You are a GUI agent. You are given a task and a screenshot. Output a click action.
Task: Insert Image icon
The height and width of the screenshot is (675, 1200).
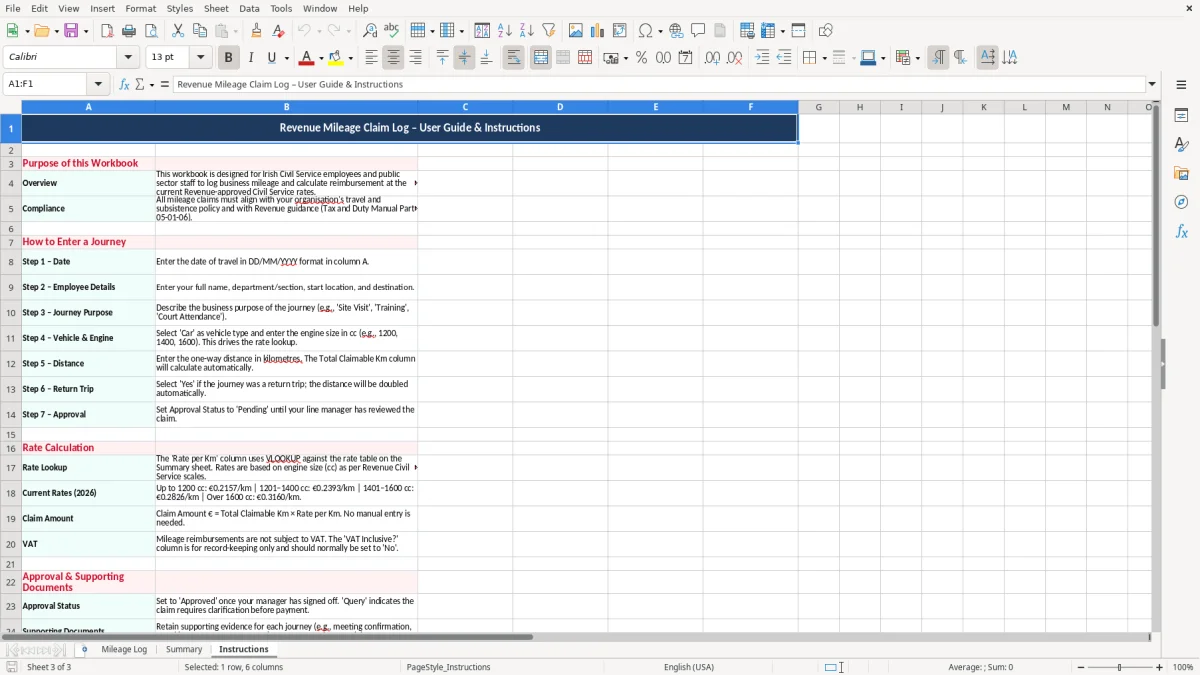click(576, 31)
